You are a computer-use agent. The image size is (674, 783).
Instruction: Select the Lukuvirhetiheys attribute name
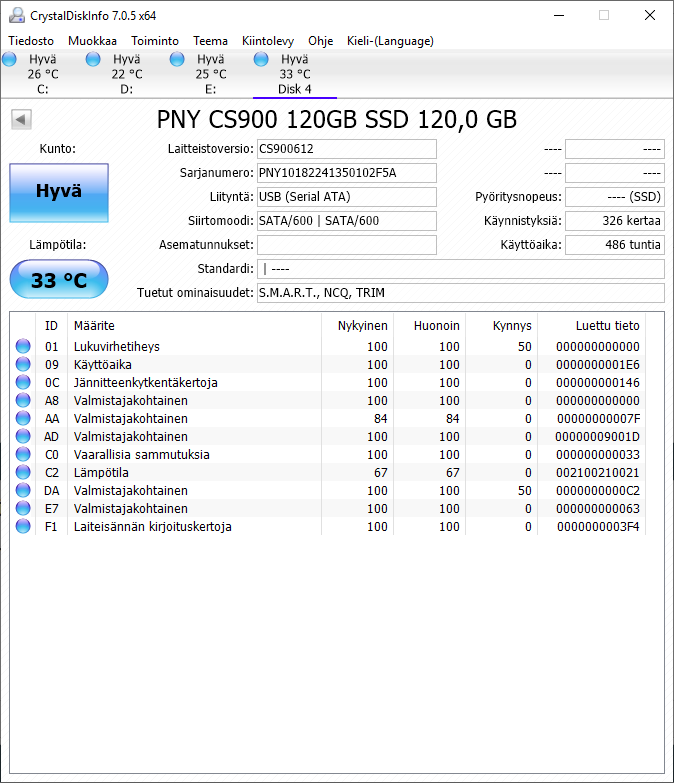(117, 347)
